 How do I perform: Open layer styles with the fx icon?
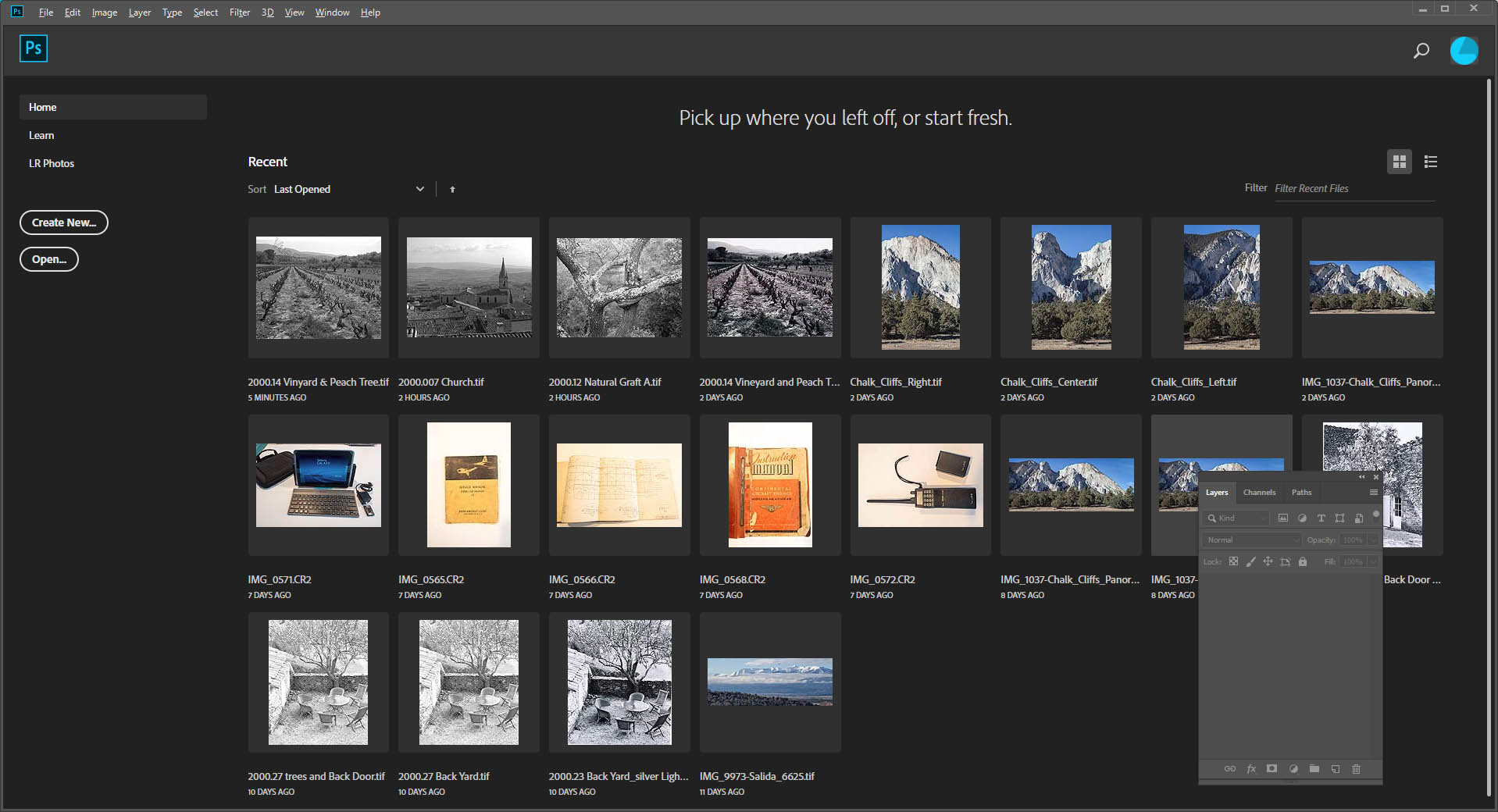1251,769
